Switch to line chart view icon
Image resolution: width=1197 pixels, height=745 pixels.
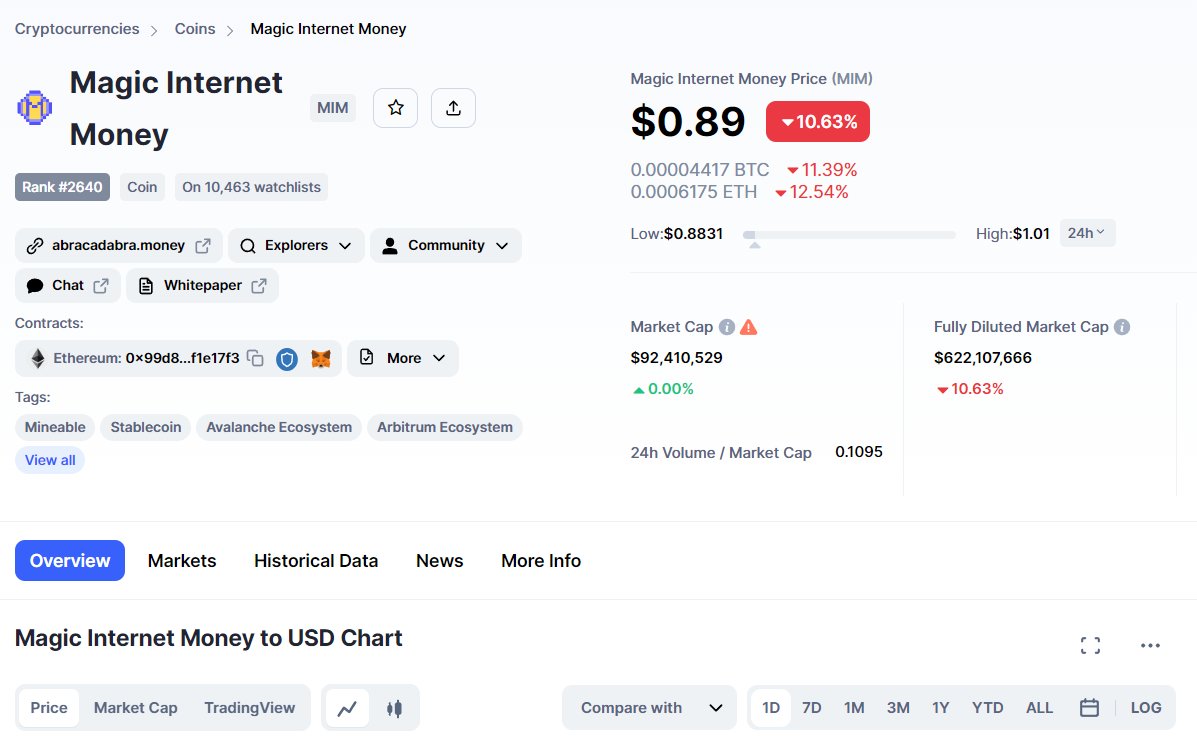tap(347, 708)
